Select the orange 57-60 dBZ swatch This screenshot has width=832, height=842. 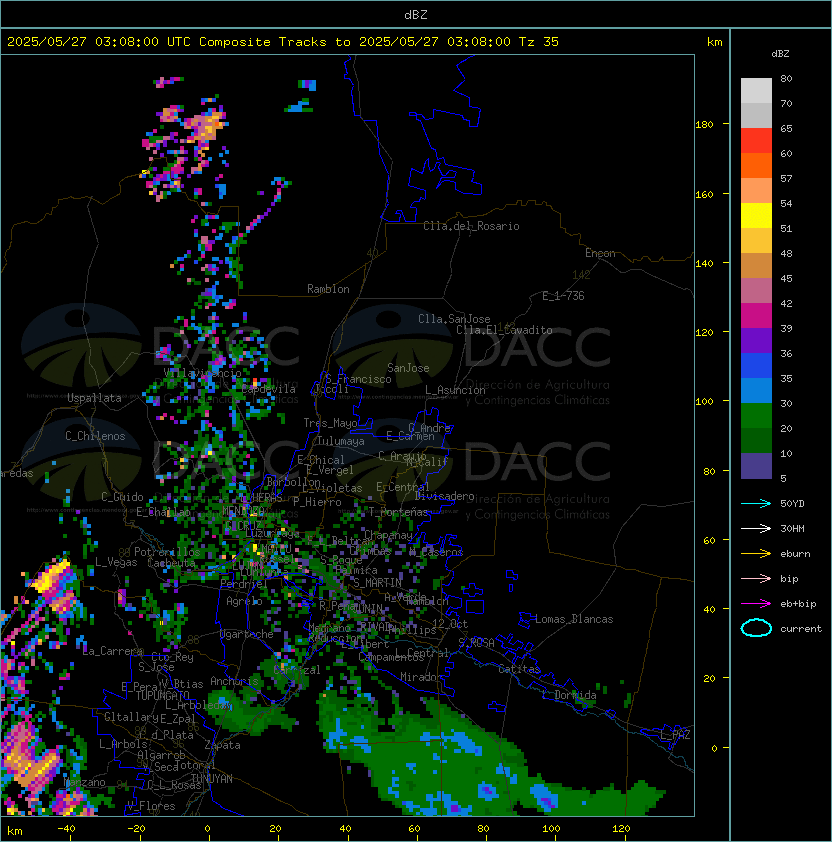tap(756, 165)
